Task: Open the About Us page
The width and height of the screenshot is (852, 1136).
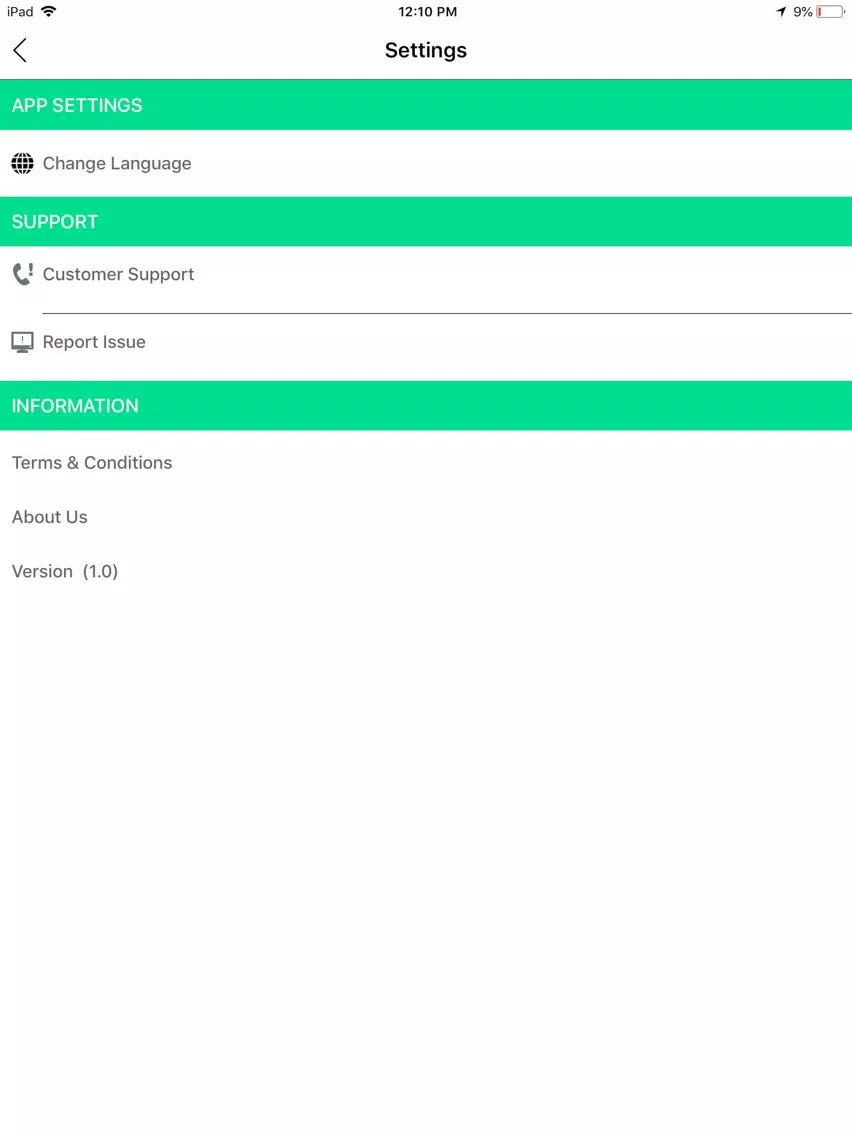Action: pos(50,517)
